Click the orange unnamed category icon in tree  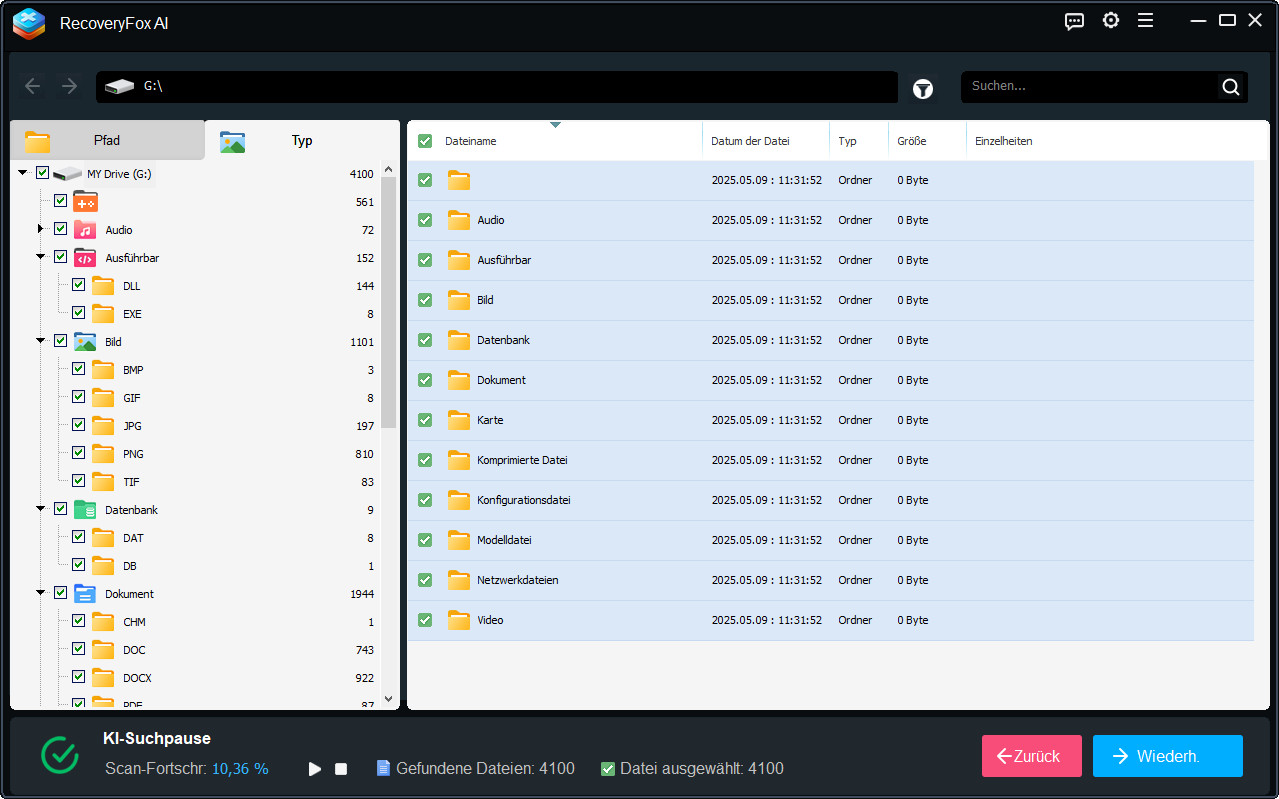(x=85, y=202)
